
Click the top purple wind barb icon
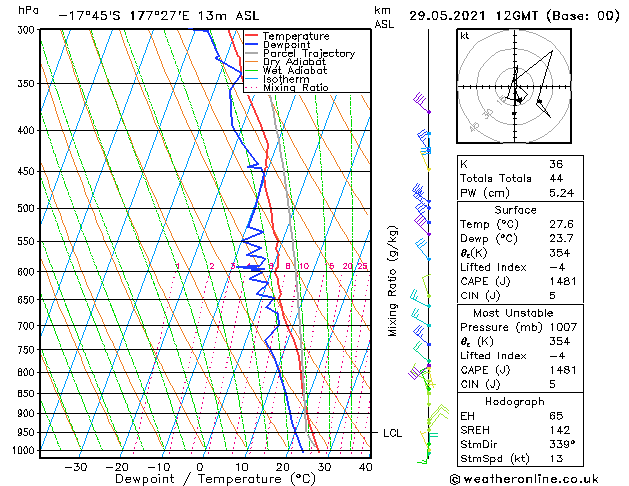[422, 103]
